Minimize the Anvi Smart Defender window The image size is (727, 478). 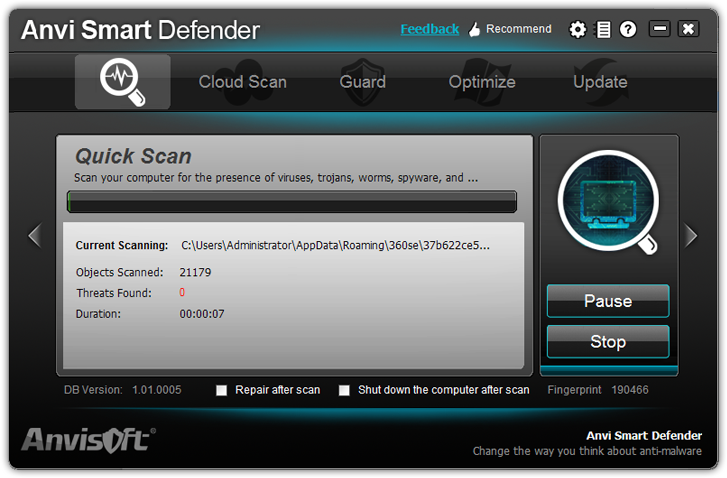pos(659,29)
